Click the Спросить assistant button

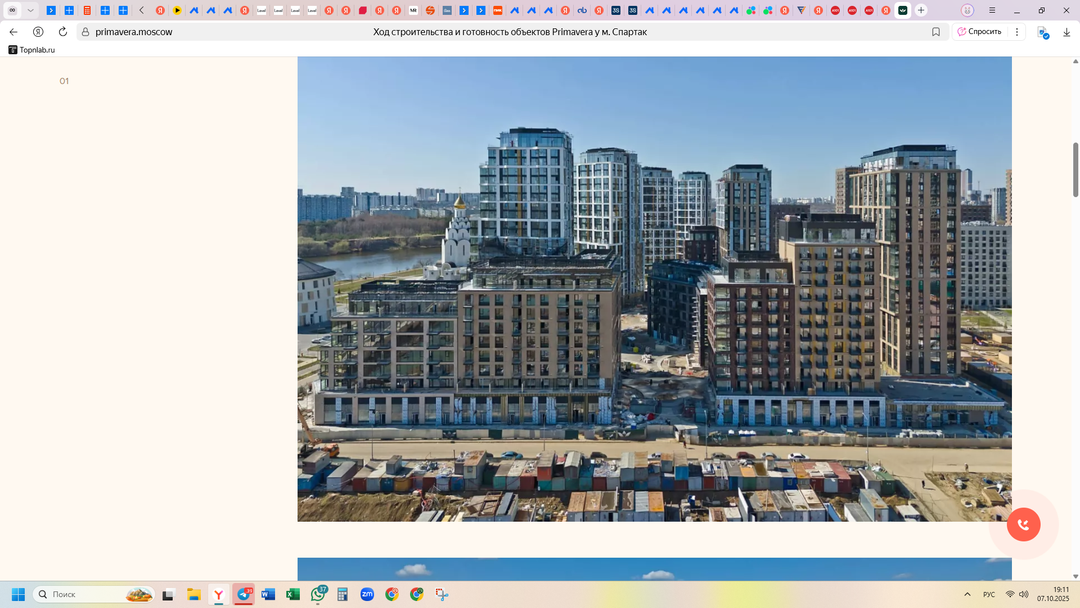[x=979, y=32]
